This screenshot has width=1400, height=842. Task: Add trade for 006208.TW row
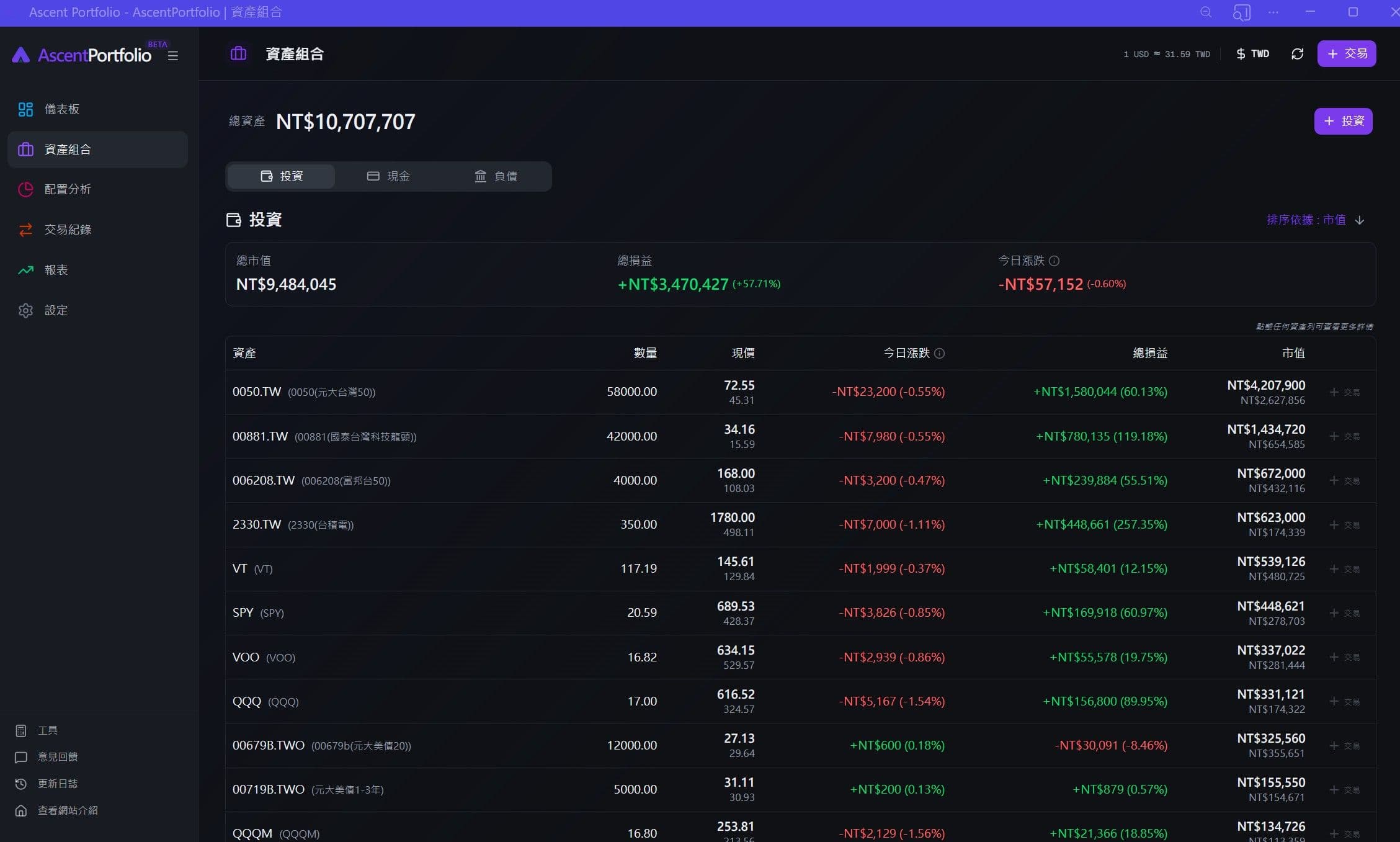[1344, 480]
